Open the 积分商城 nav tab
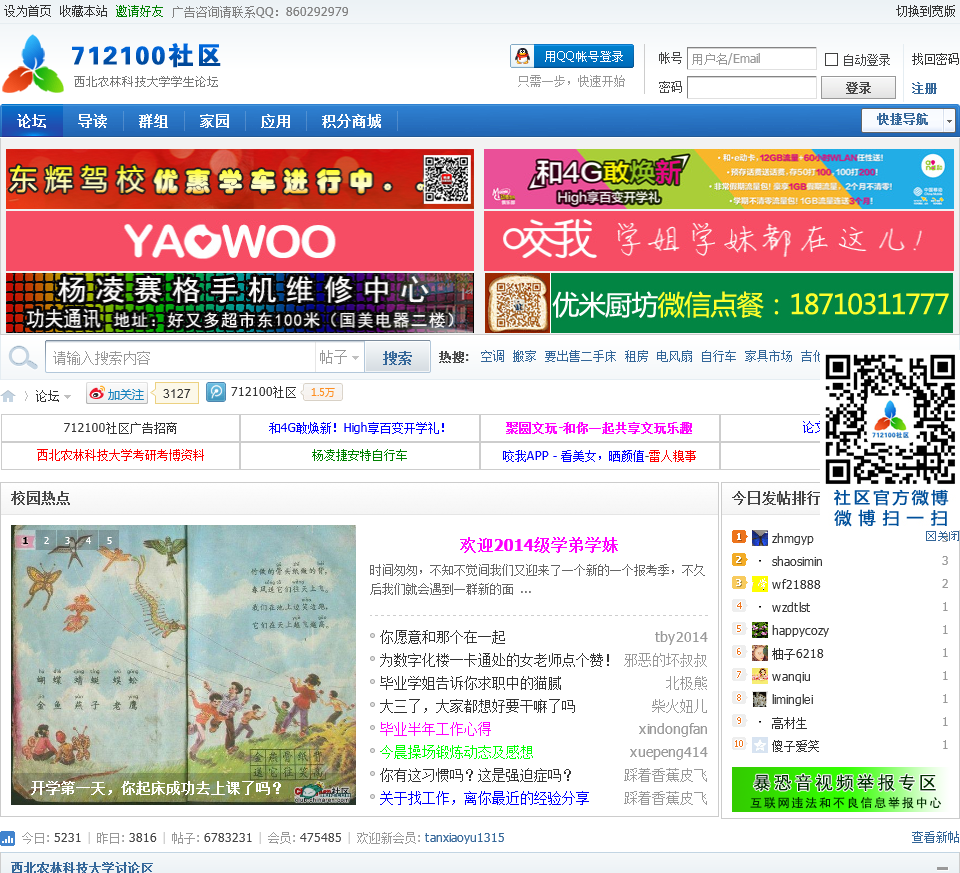The height and width of the screenshot is (873, 960). [x=351, y=121]
